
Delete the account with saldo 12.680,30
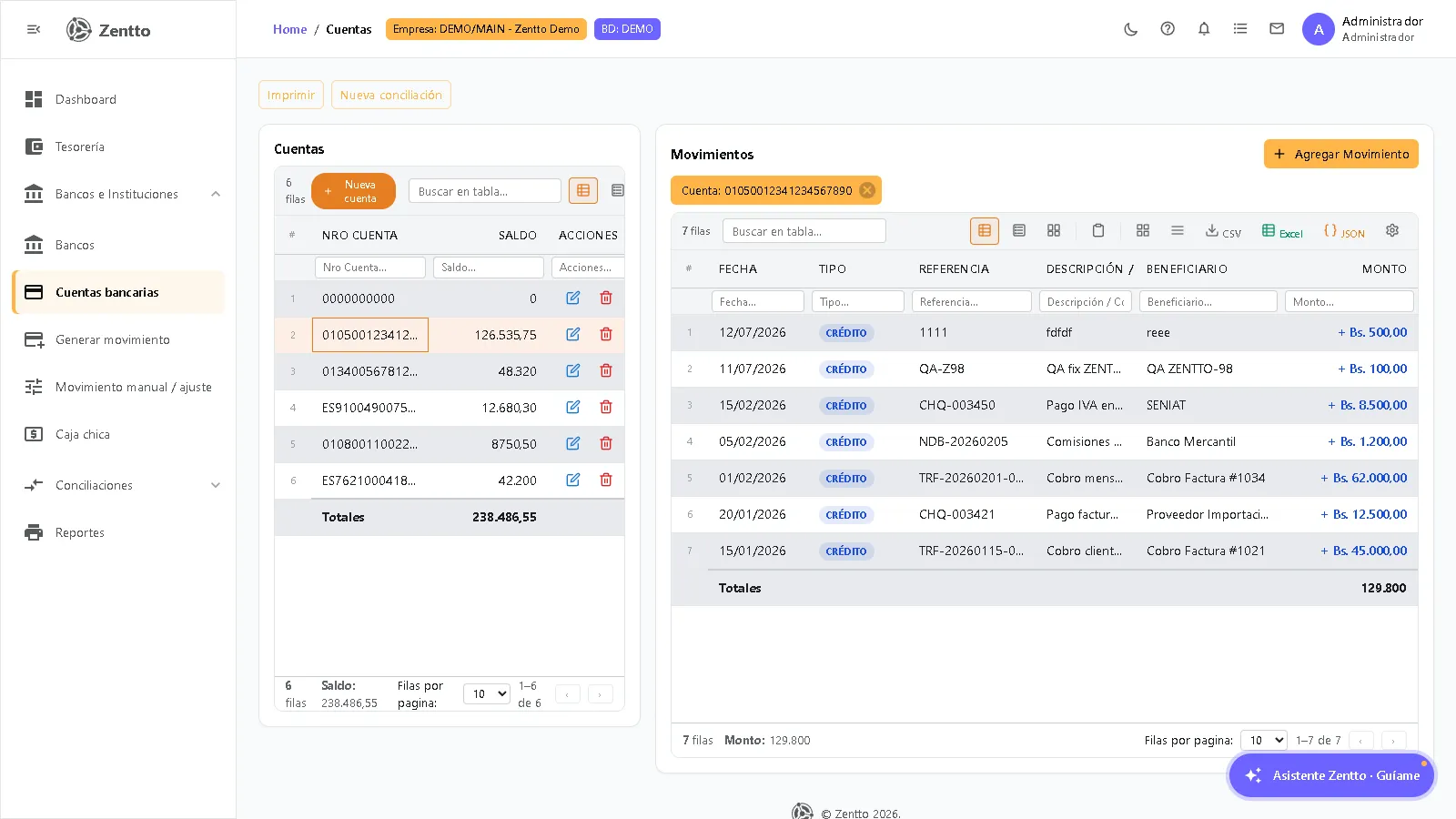point(606,407)
